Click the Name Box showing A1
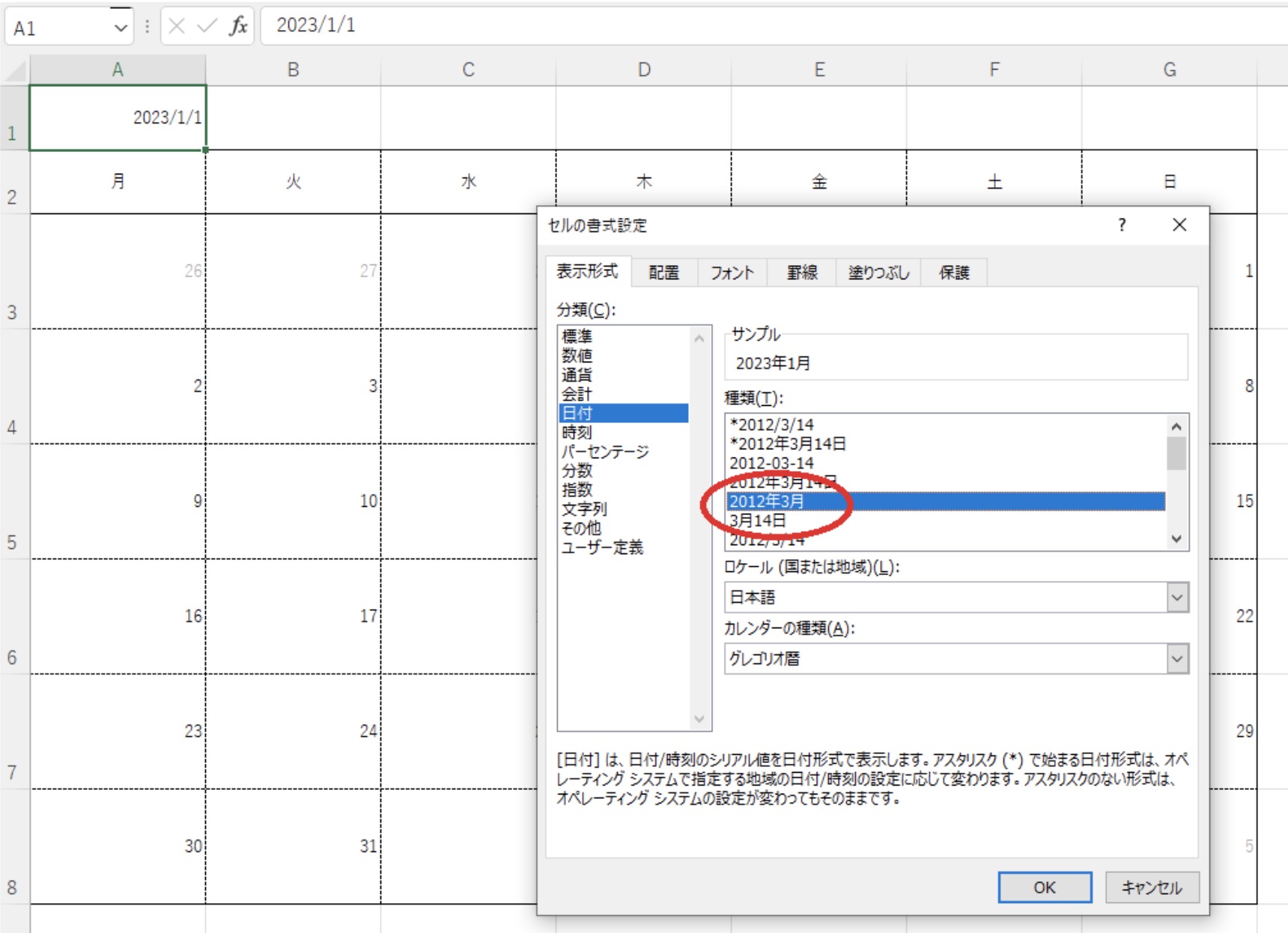 [x=58, y=28]
